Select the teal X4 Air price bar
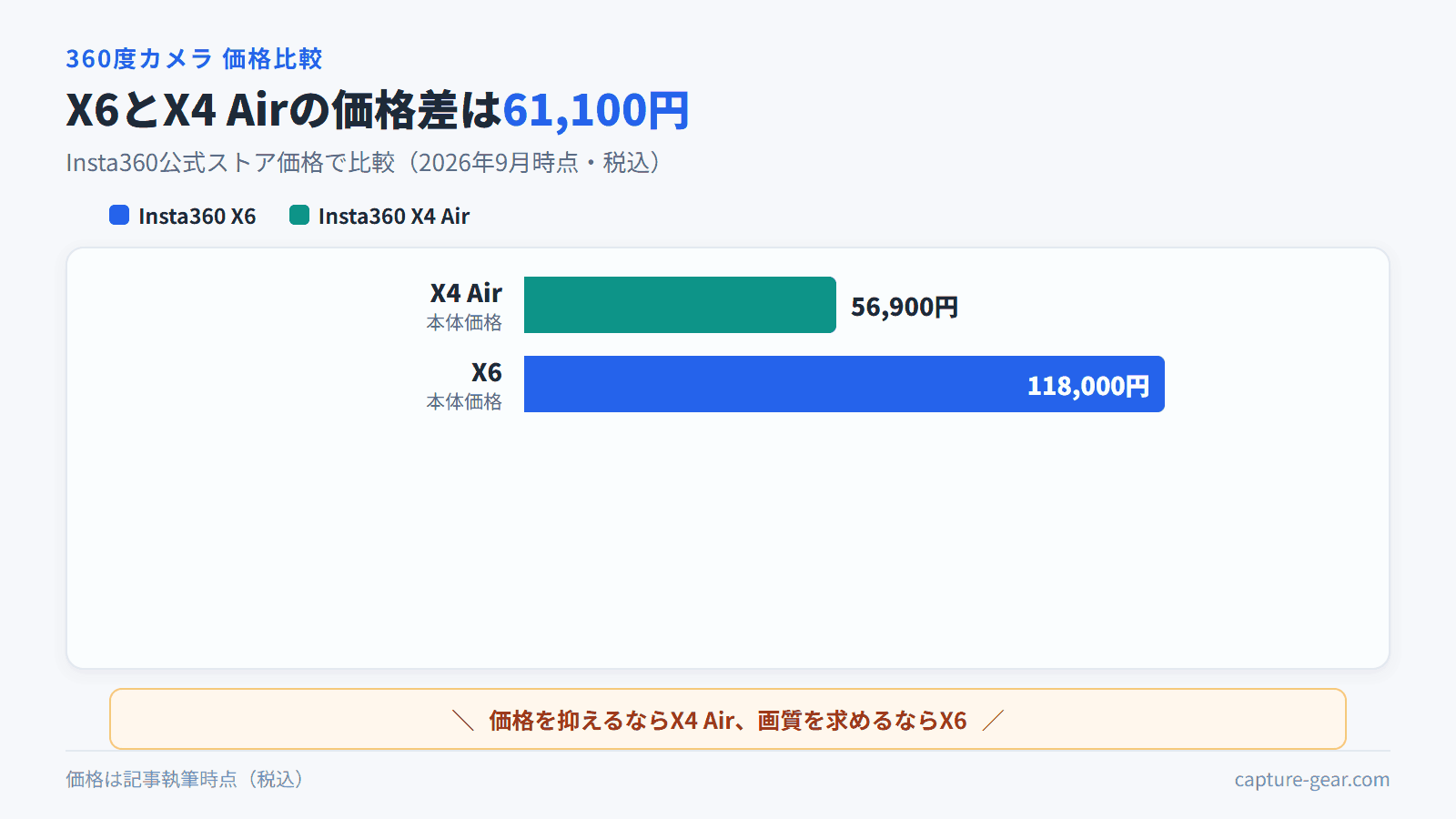The image size is (1456, 819). click(680, 305)
